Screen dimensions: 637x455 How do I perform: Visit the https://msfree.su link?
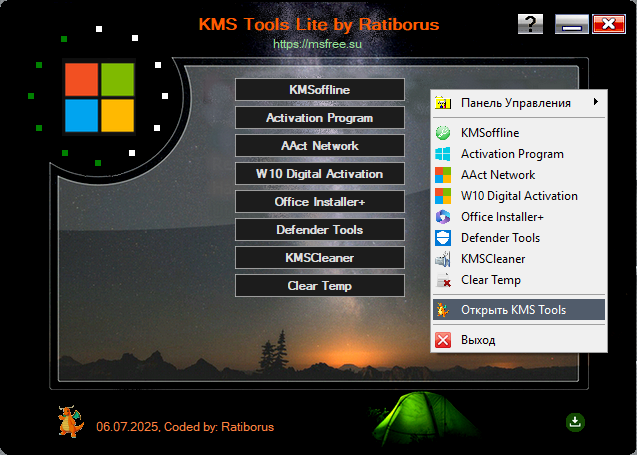point(317,44)
